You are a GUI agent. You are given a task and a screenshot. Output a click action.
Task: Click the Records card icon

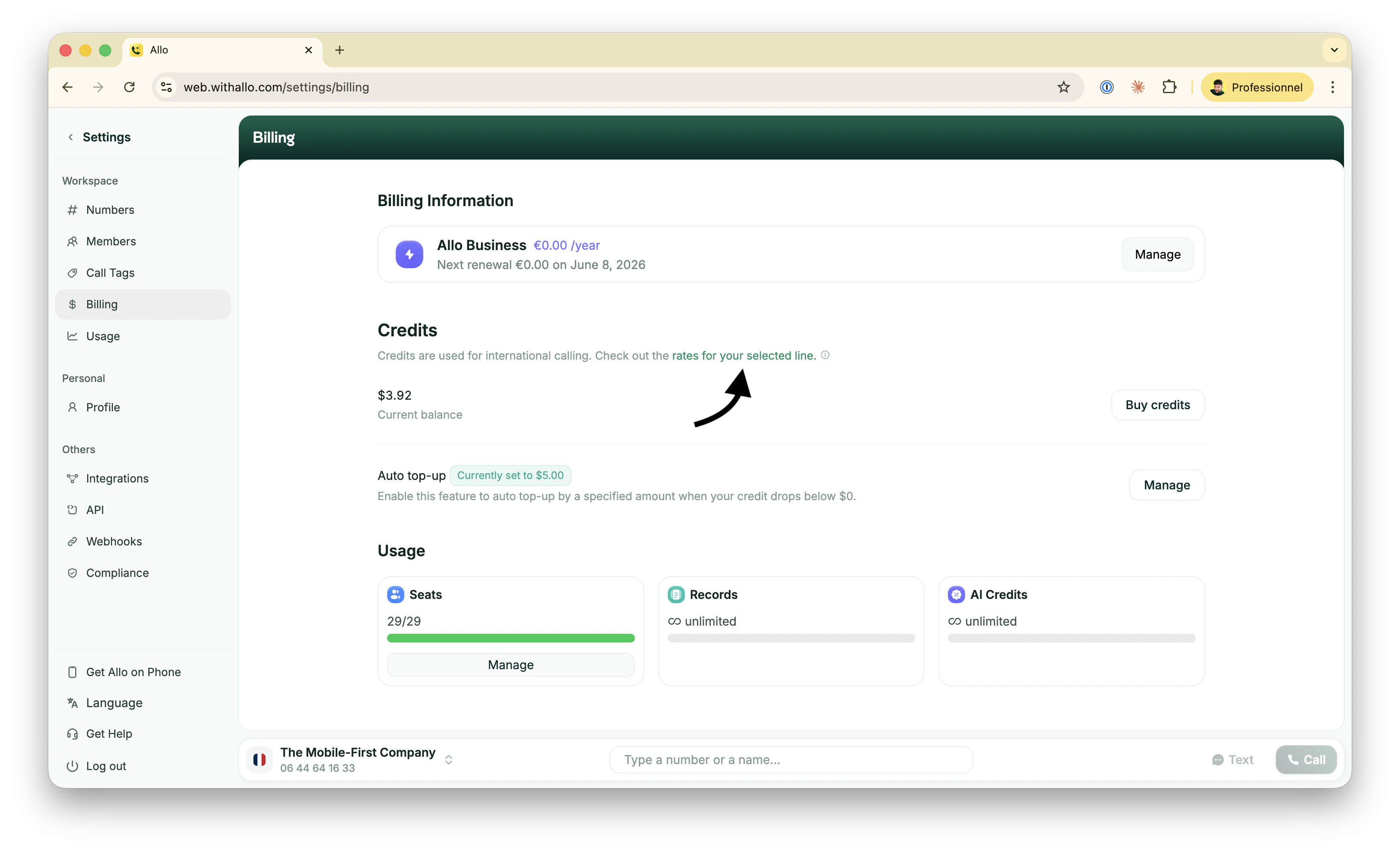click(675, 594)
